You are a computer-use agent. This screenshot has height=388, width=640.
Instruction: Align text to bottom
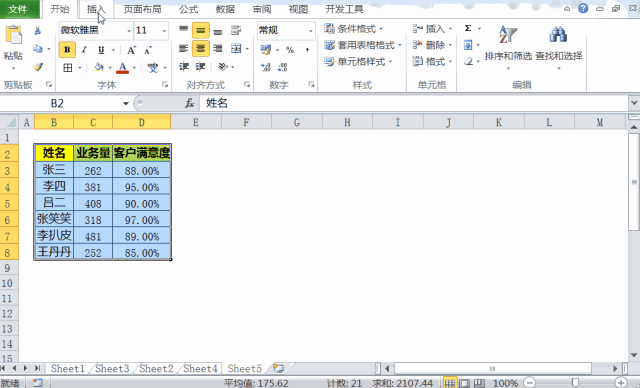[218, 31]
